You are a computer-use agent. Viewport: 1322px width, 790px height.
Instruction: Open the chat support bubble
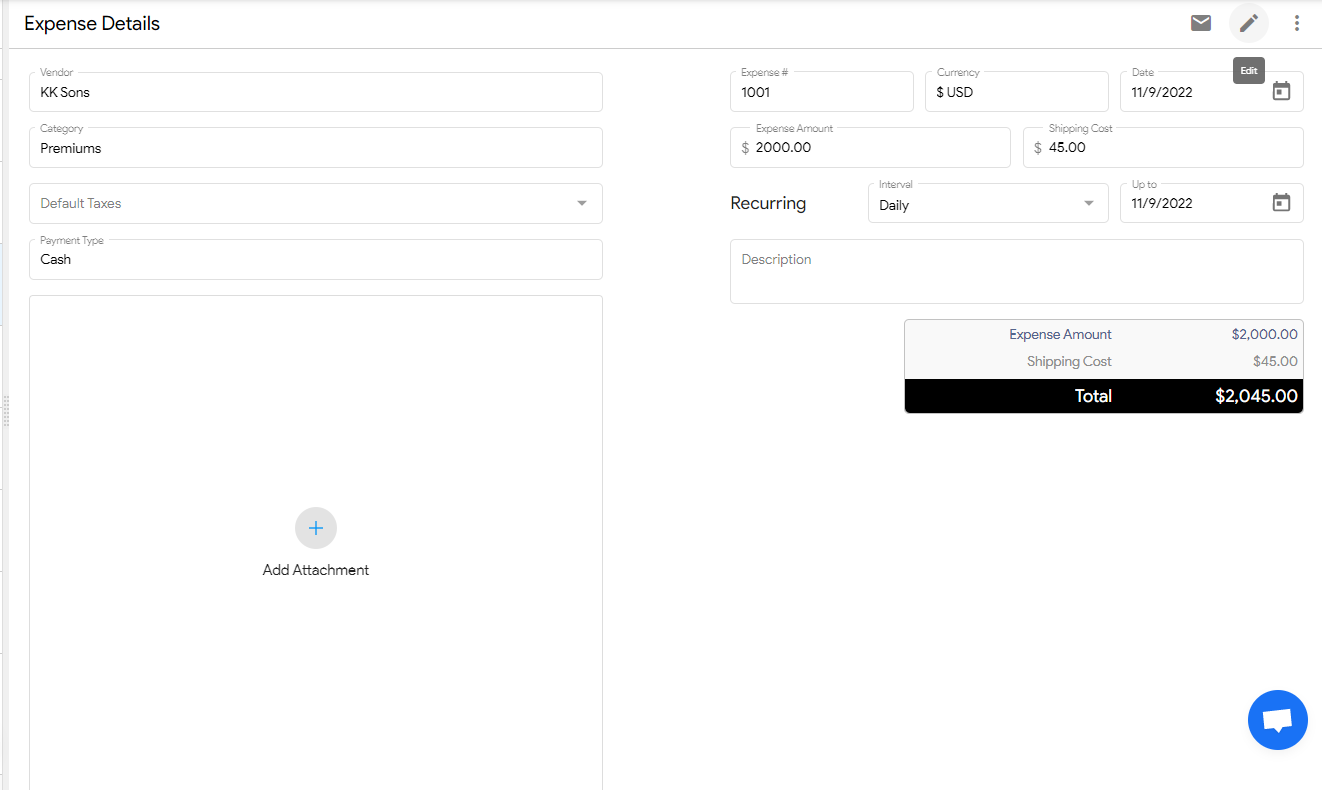click(x=1277, y=720)
